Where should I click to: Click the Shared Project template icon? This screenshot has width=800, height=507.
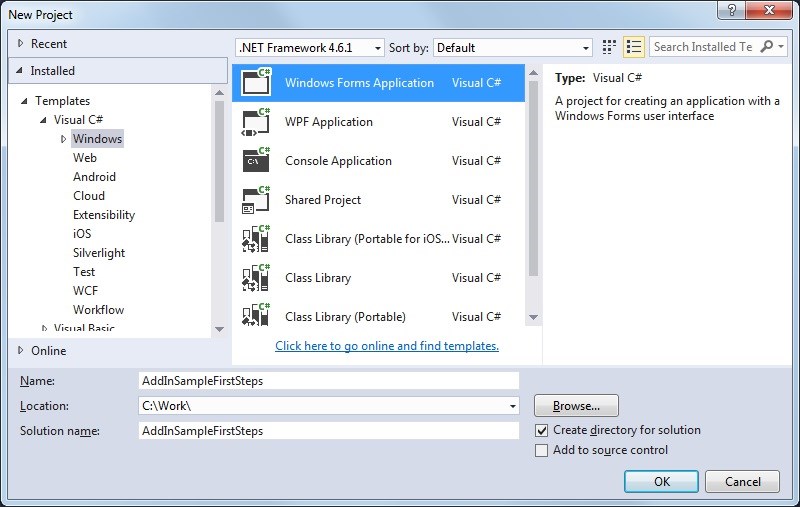(256, 200)
